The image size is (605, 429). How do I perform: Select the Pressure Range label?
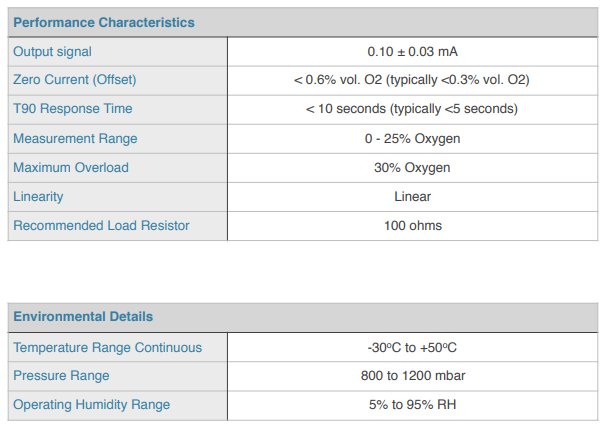(61, 376)
